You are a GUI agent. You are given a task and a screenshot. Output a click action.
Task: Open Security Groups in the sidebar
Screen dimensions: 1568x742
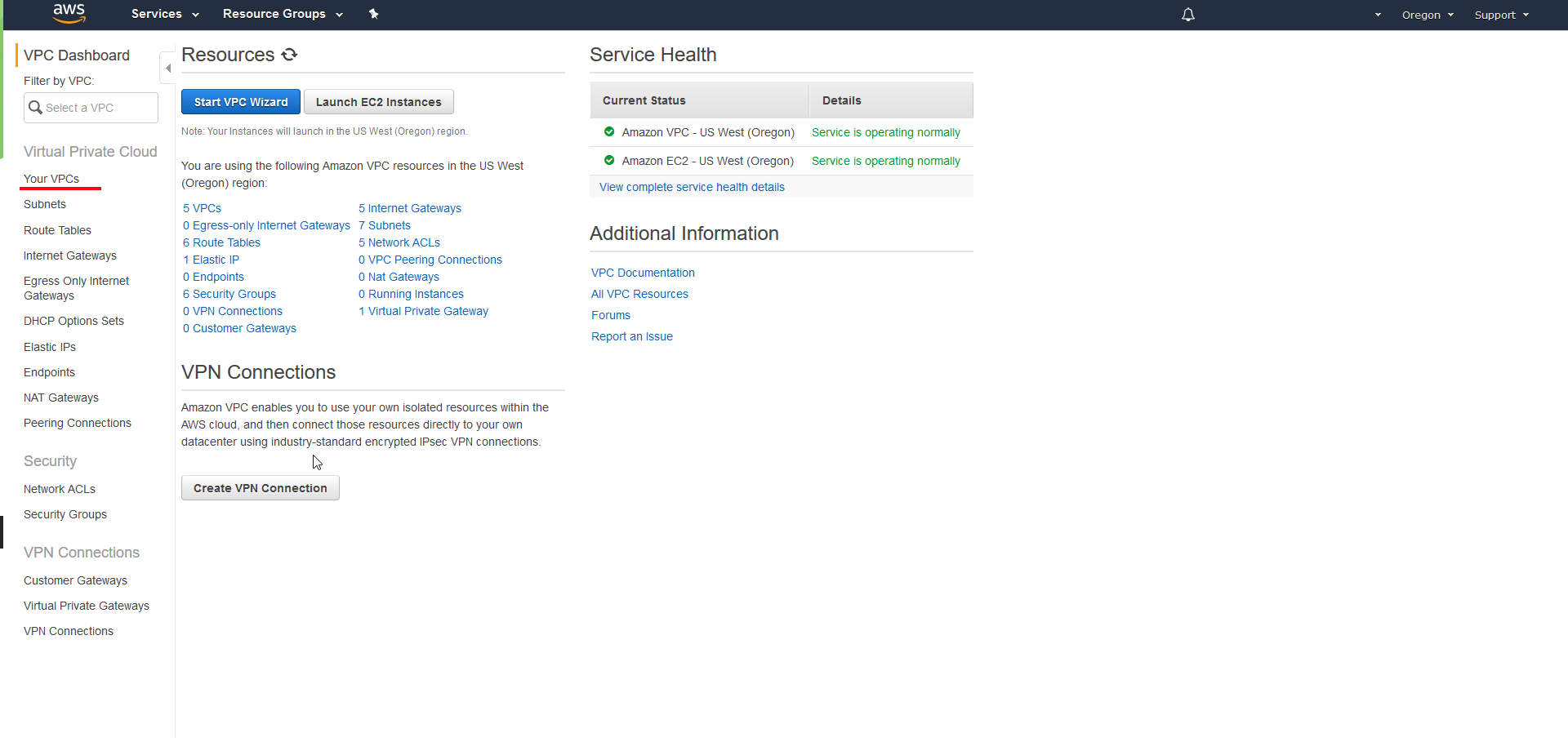(x=65, y=514)
